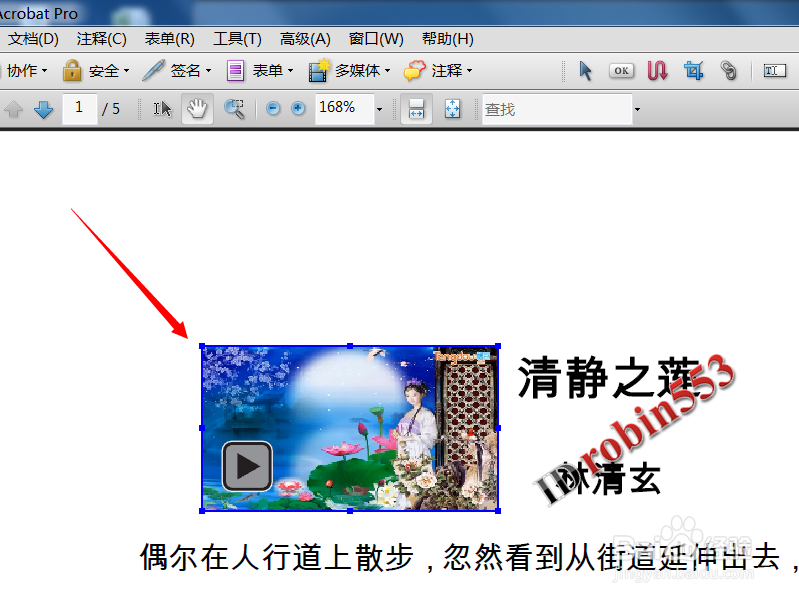The height and width of the screenshot is (601, 799).
Task: Choose the text select tool
Action: click(x=163, y=109)
